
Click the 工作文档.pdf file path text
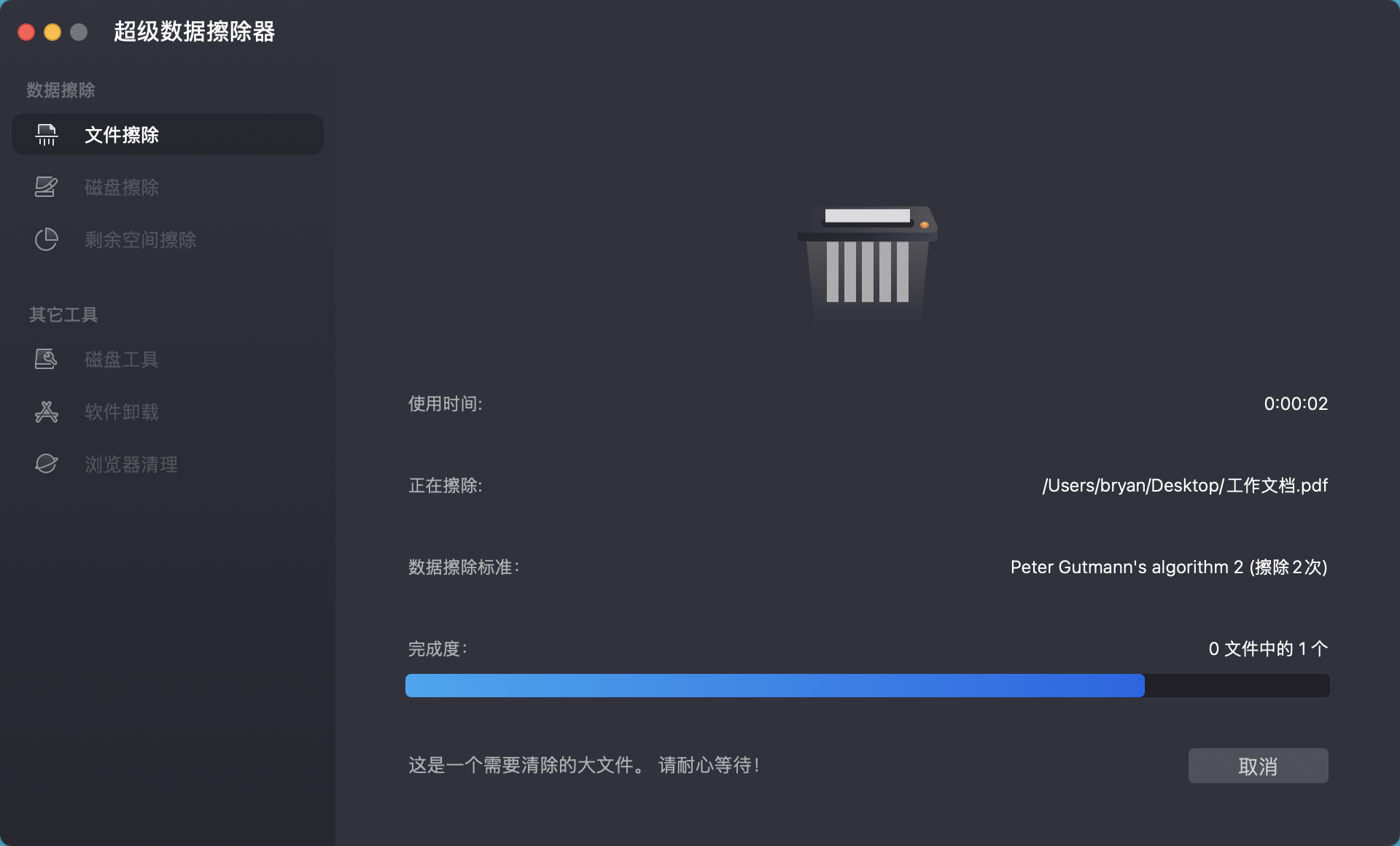[x=1184, y=485]
